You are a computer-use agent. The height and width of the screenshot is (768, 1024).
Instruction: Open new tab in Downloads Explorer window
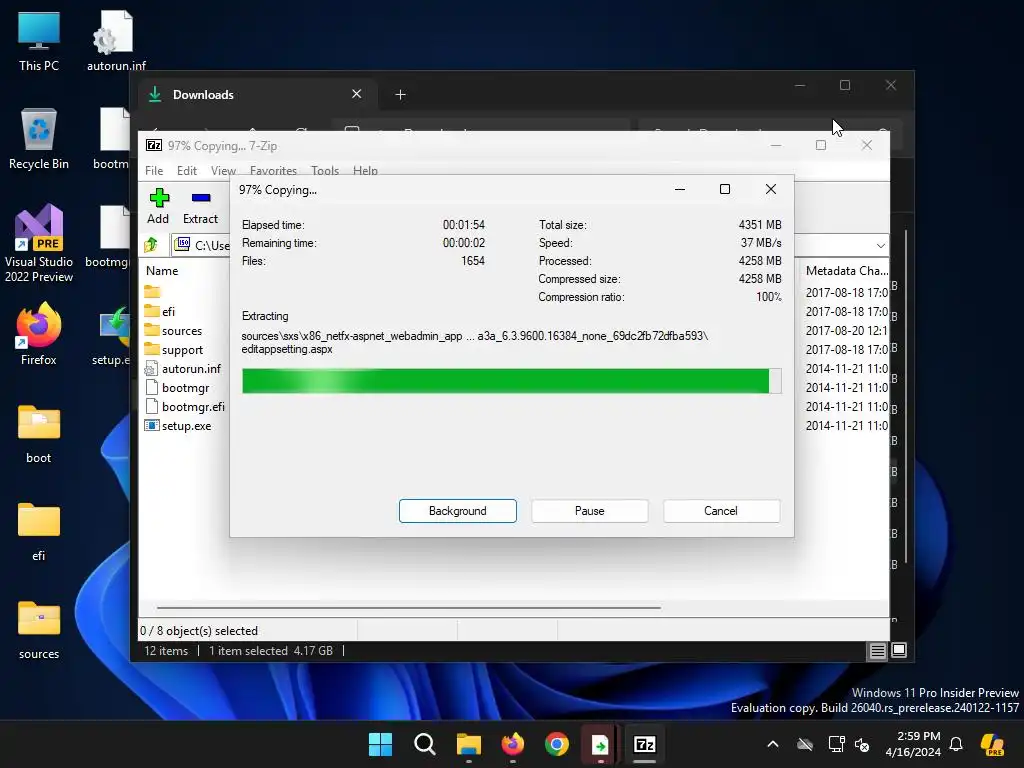[x=400, y=95]
